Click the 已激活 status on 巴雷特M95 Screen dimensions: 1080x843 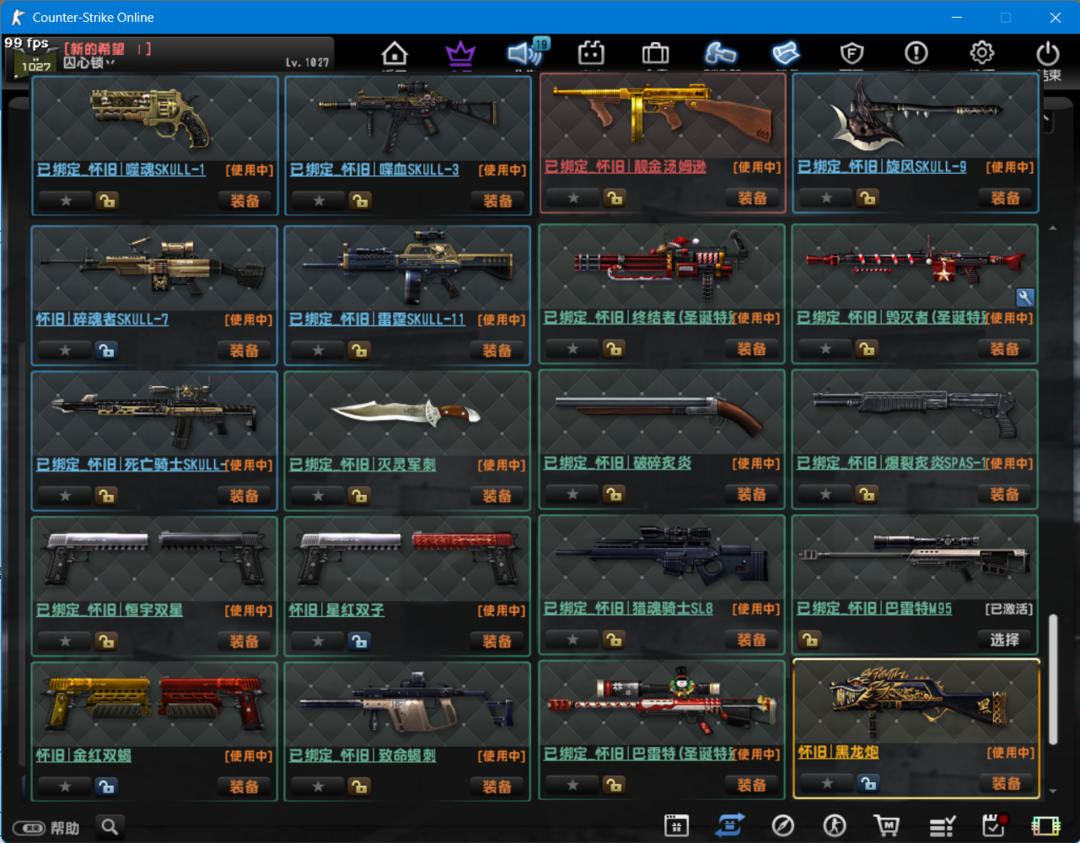1009,609
